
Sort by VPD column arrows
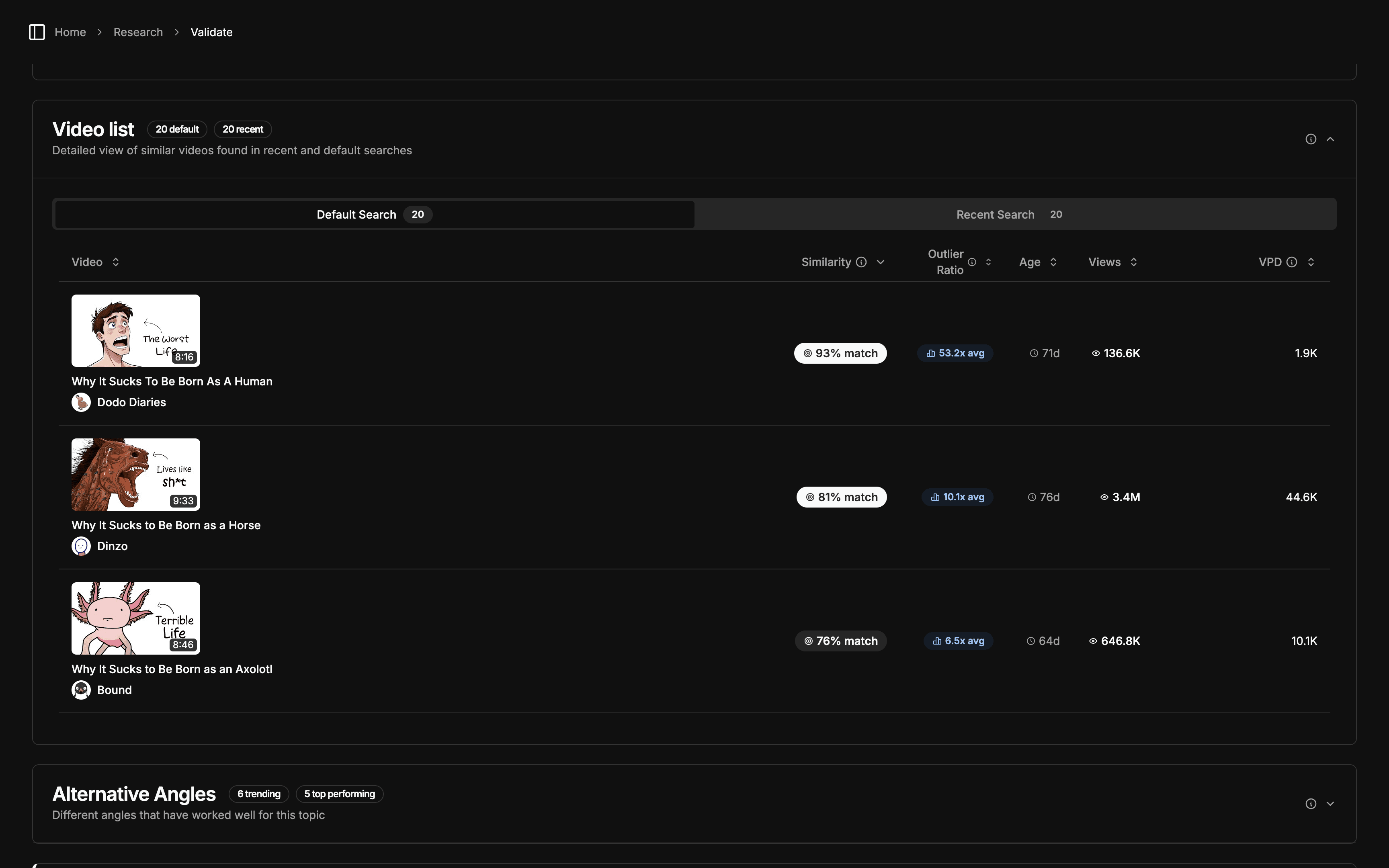(x=1311, y=262)
